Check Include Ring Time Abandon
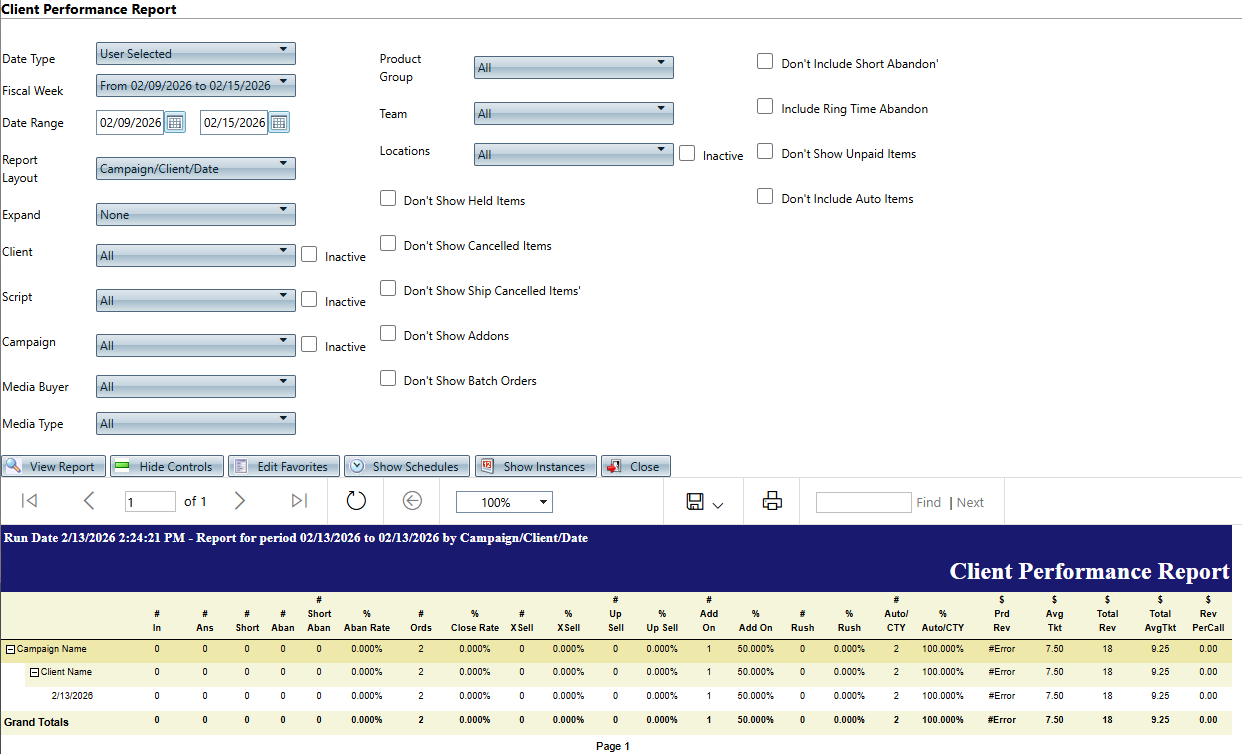Screen dimensions: 1242x754 pyautogui.click(x=765, y=107)
